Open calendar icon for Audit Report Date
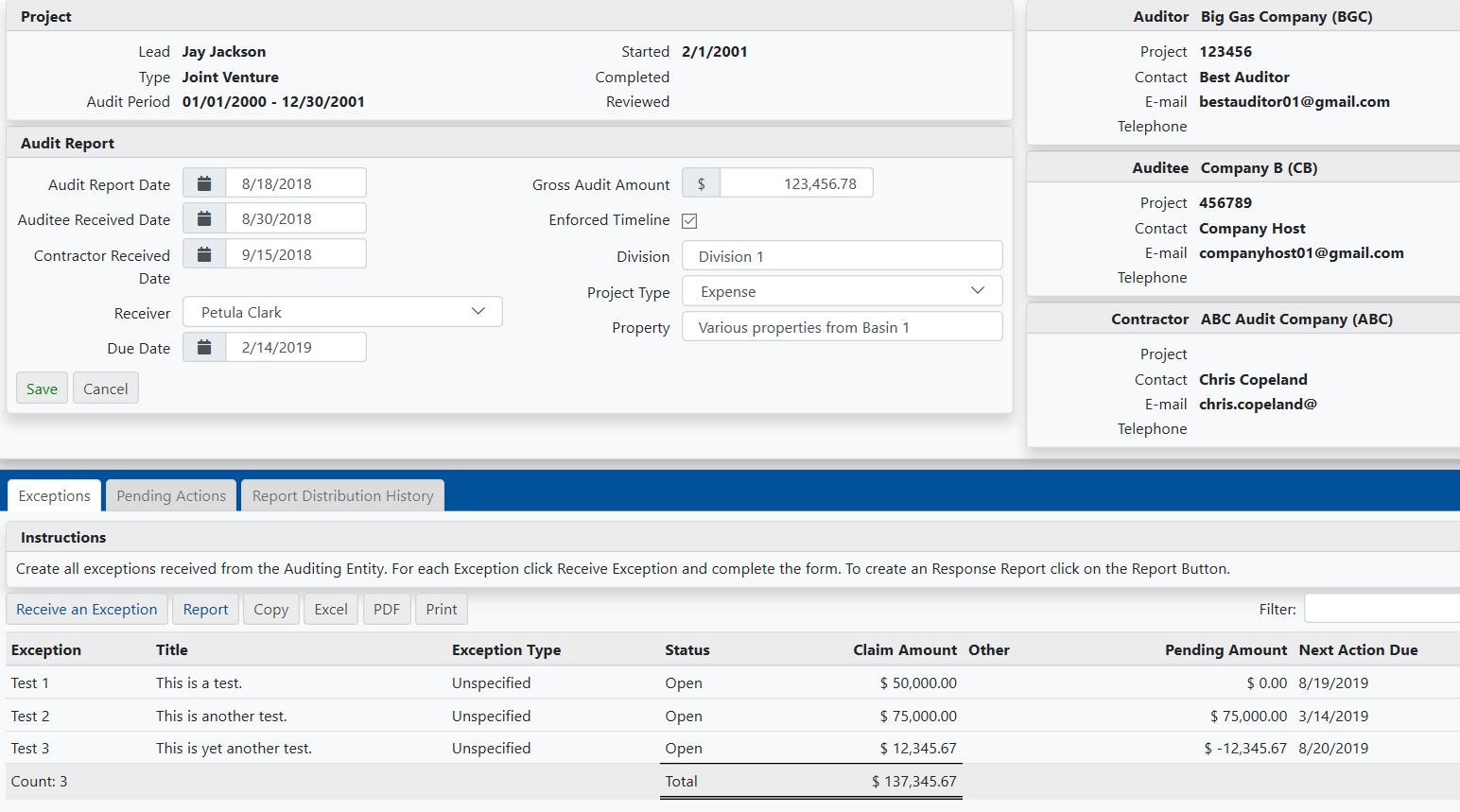Viewport: 1460px width, 812px height. tap(204, 183)
